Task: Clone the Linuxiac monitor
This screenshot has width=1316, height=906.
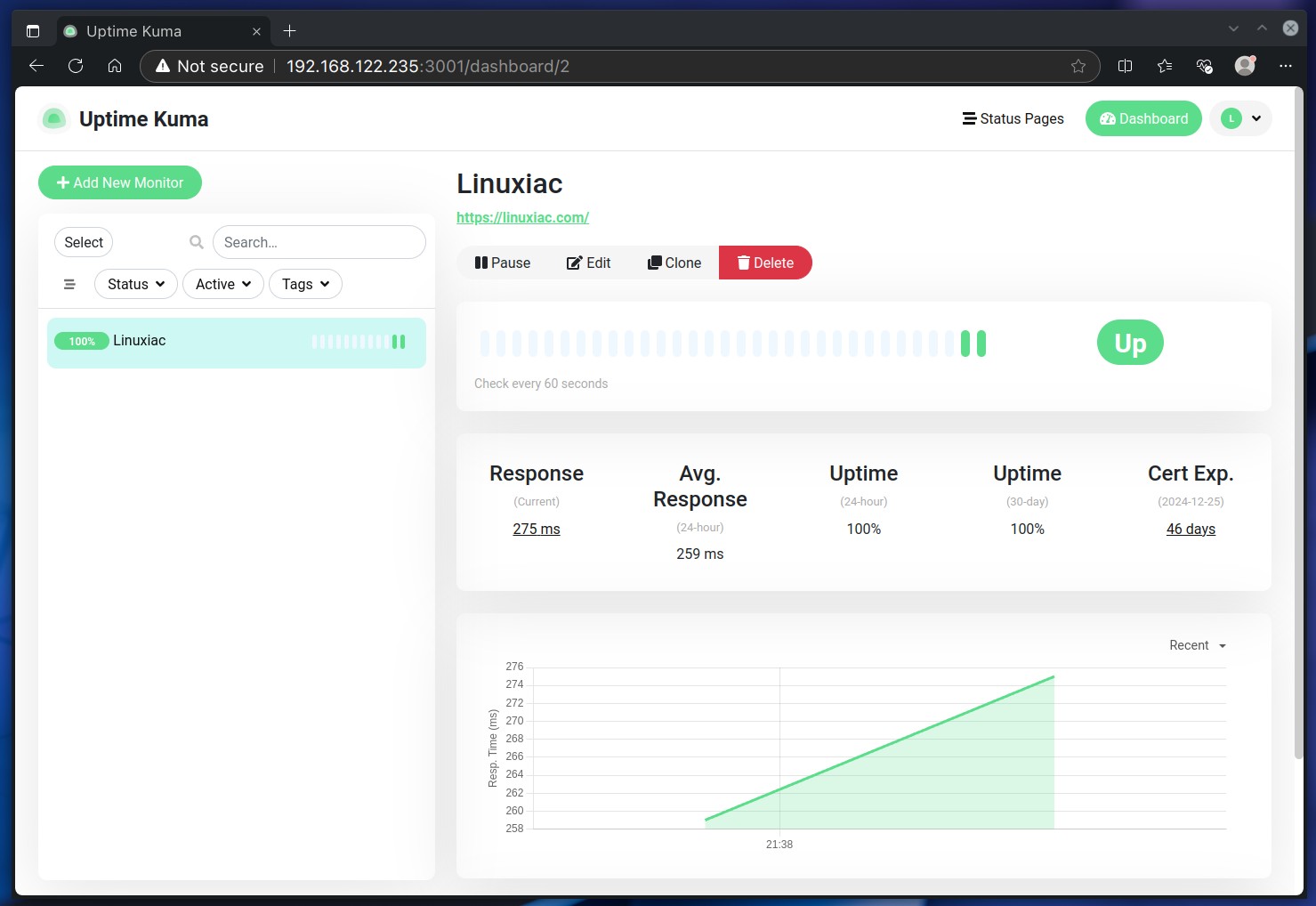Action: coord(674,263)
